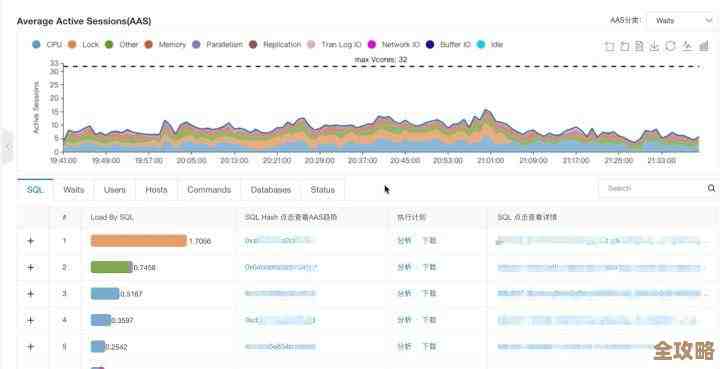
Task: Open the chart data view icon
Action: click(639, 46)
